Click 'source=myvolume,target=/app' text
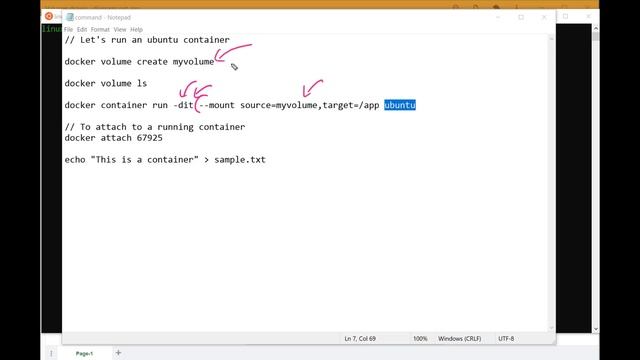 [309, 105]
